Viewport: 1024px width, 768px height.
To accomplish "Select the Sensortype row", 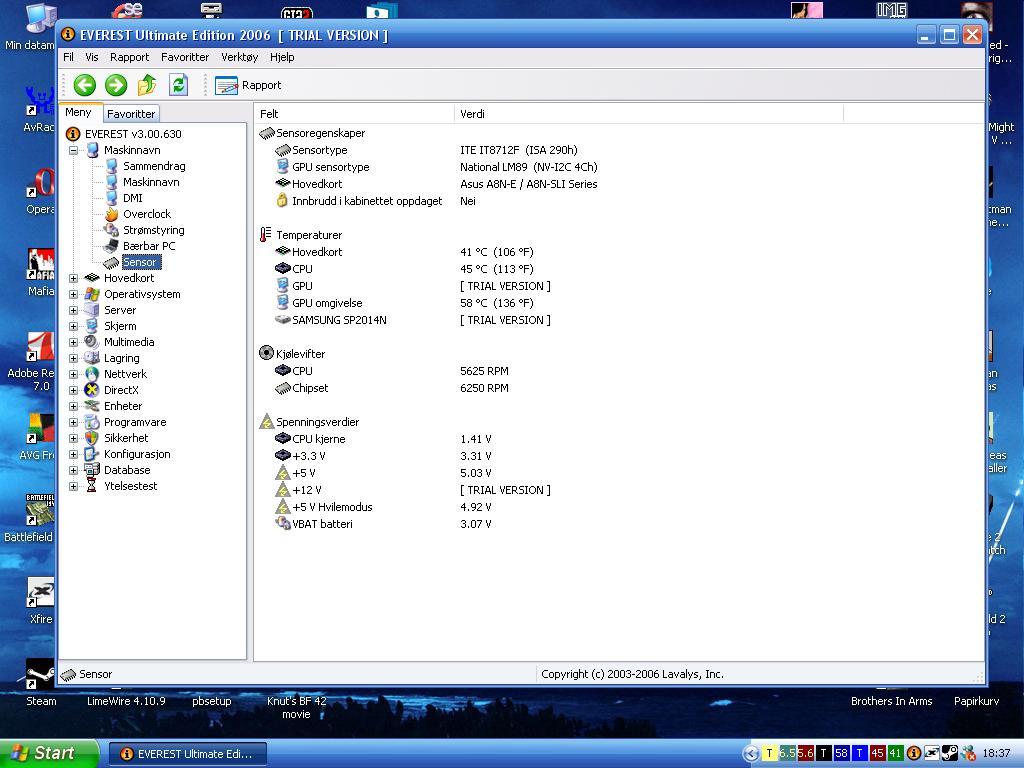I will (x=319, y=150).
